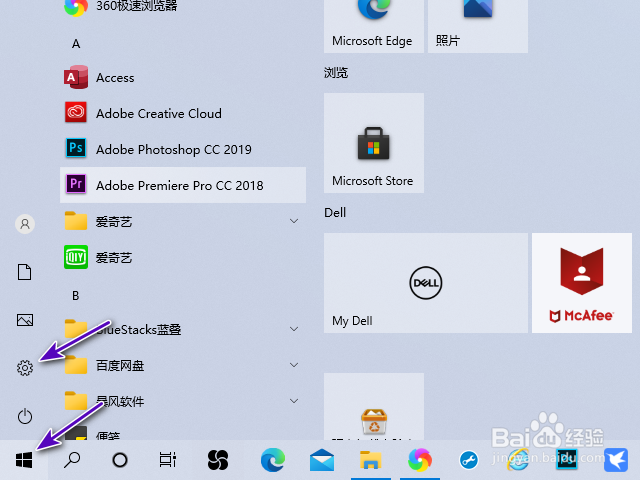Image resolution: width=640 pixels, height=480 pixels.
Task: Open the Windows Start button
Action: (24, 460)
